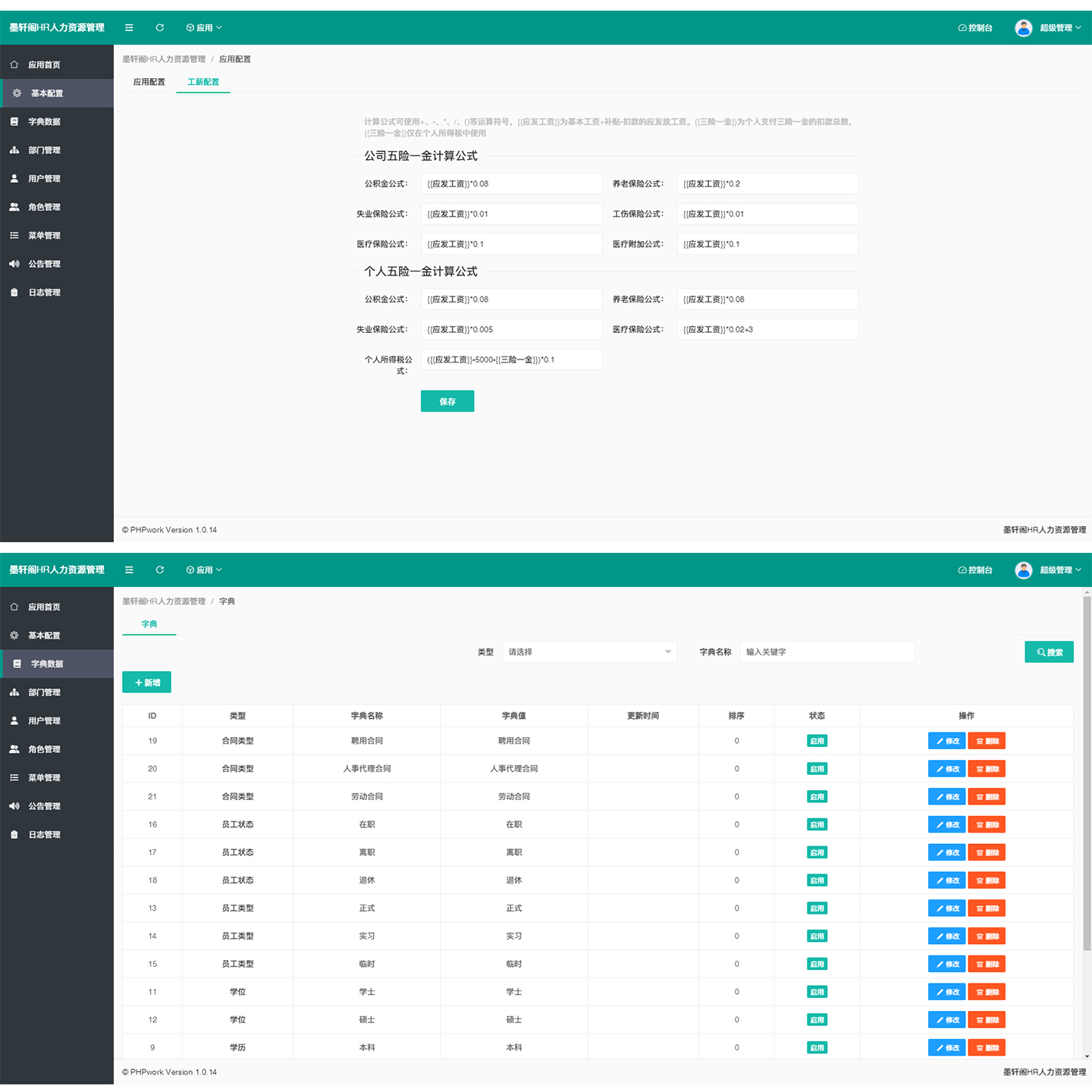Screen dimensions: 1092x1092
Task: Click the trash delete icon for 劳动合同 row
Action: 980,797
